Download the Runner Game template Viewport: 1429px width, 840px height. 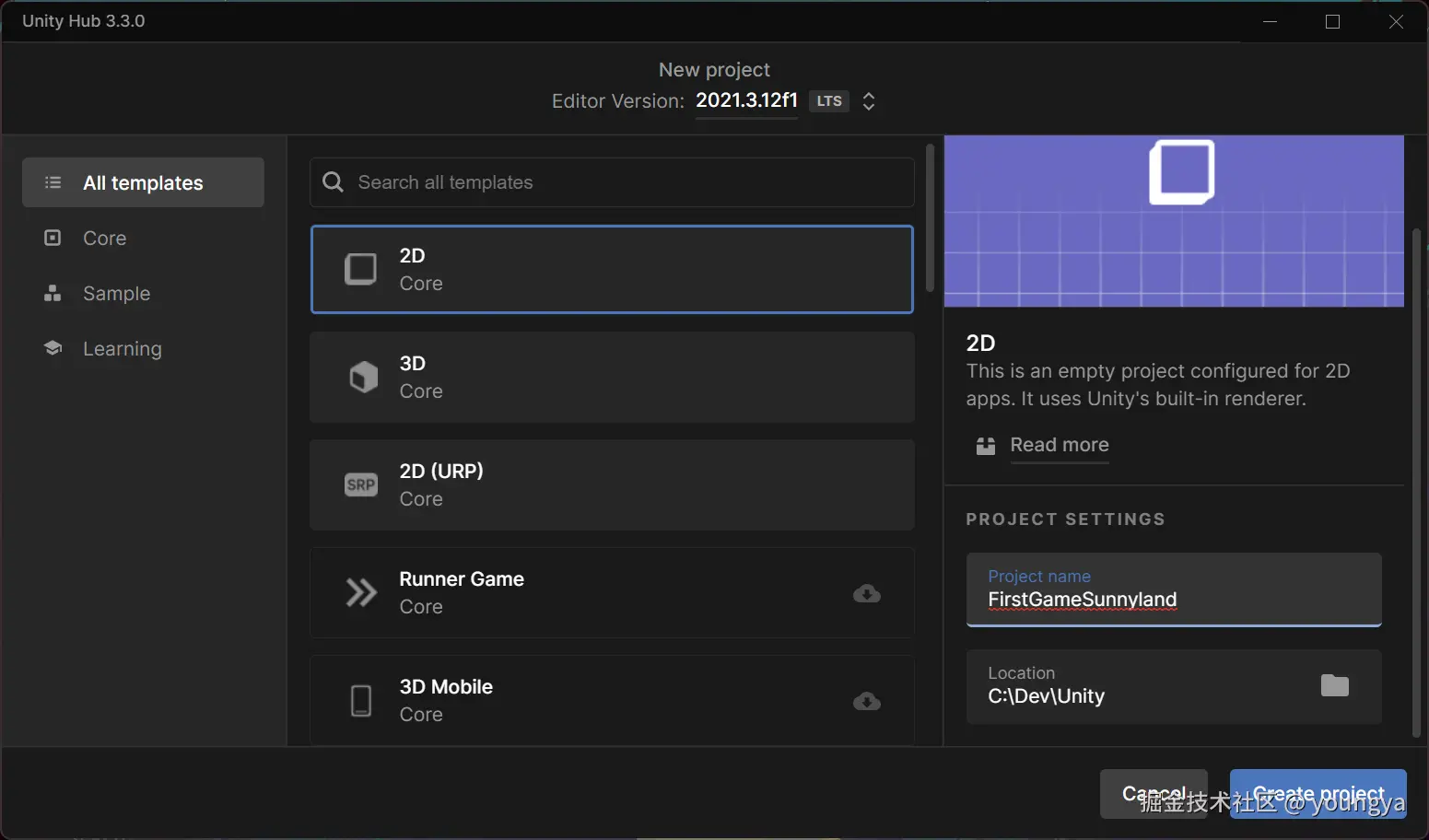[x=866, y=594]
